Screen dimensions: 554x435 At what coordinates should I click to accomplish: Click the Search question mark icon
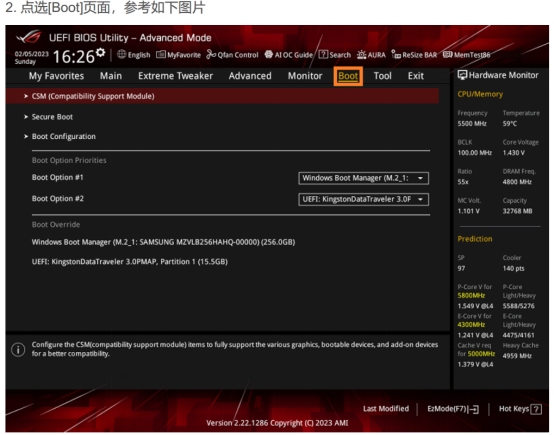tap(323, 54)
